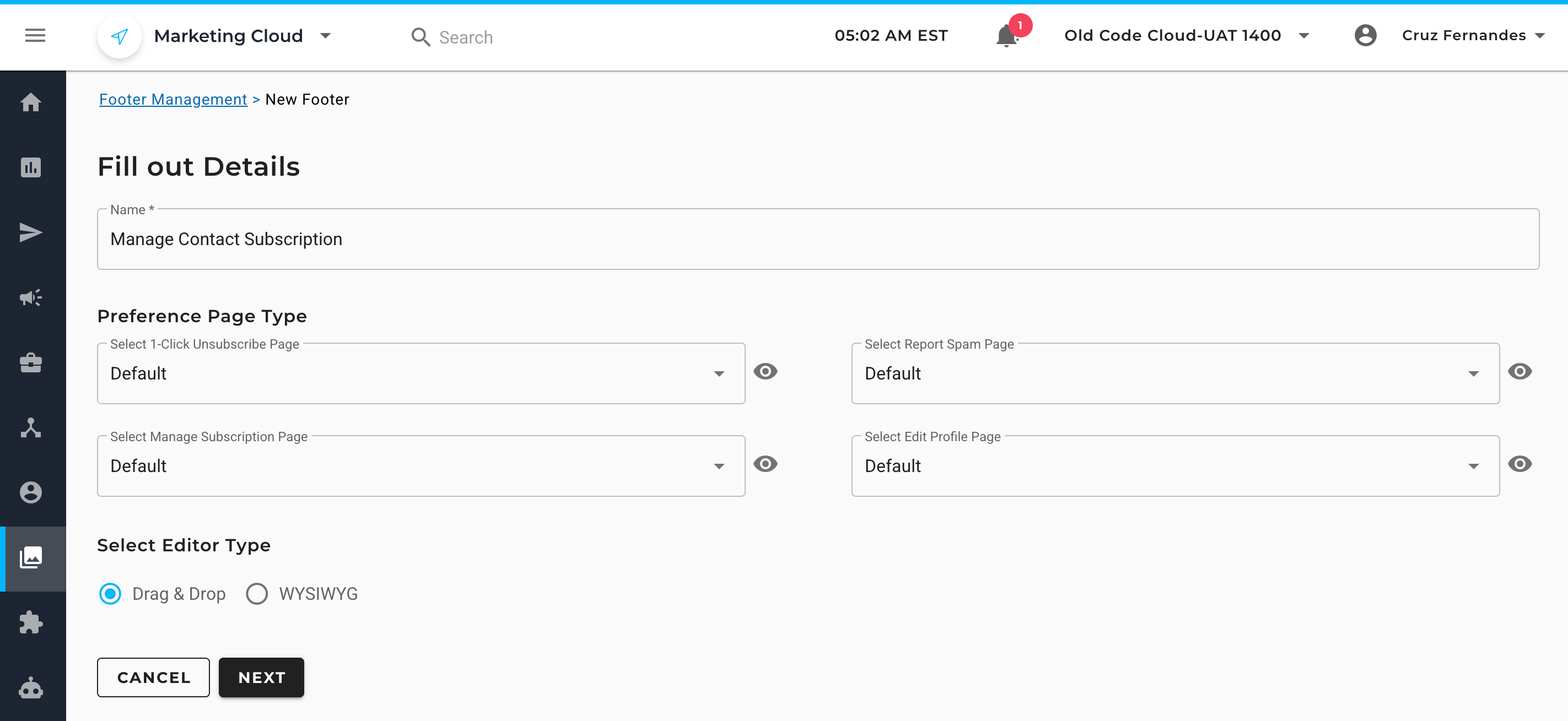The height and width of the screenshot is (721, 1568).
Task: Click the home icon in sidebar
Action: point(31,102)
